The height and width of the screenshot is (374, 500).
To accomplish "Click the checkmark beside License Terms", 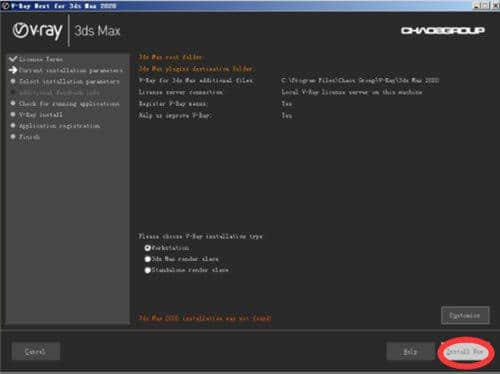I will tap(13, 59).
